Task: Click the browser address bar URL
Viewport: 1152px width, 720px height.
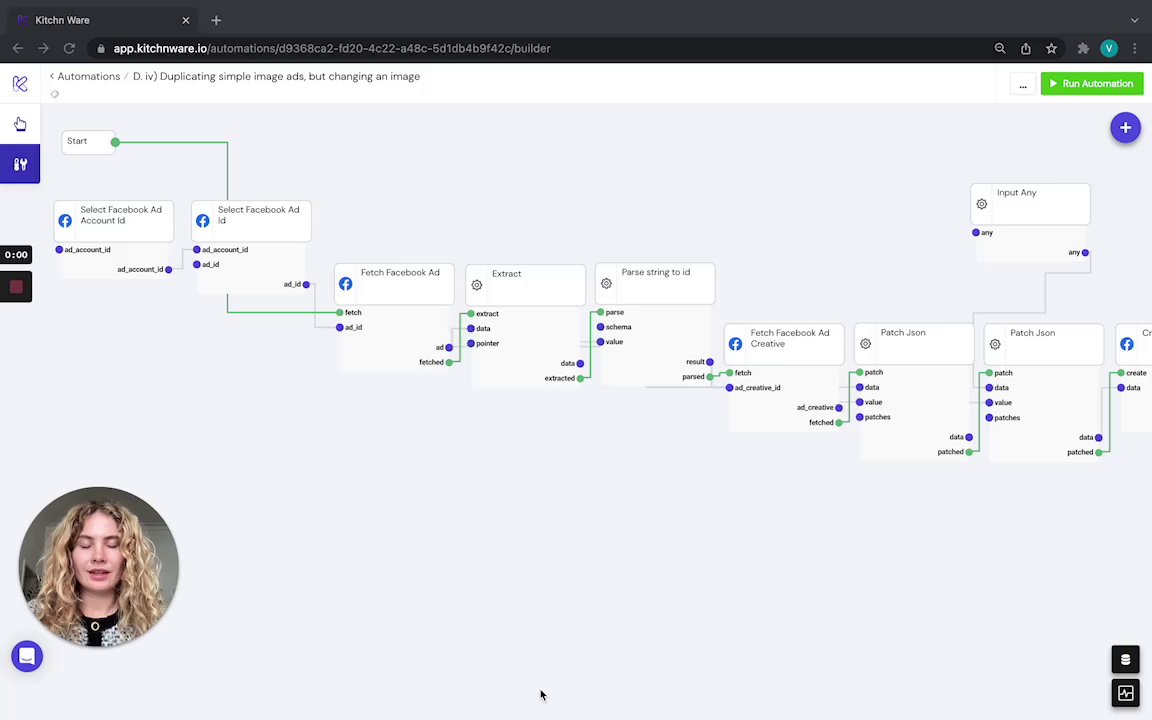Action: (332, 48)
